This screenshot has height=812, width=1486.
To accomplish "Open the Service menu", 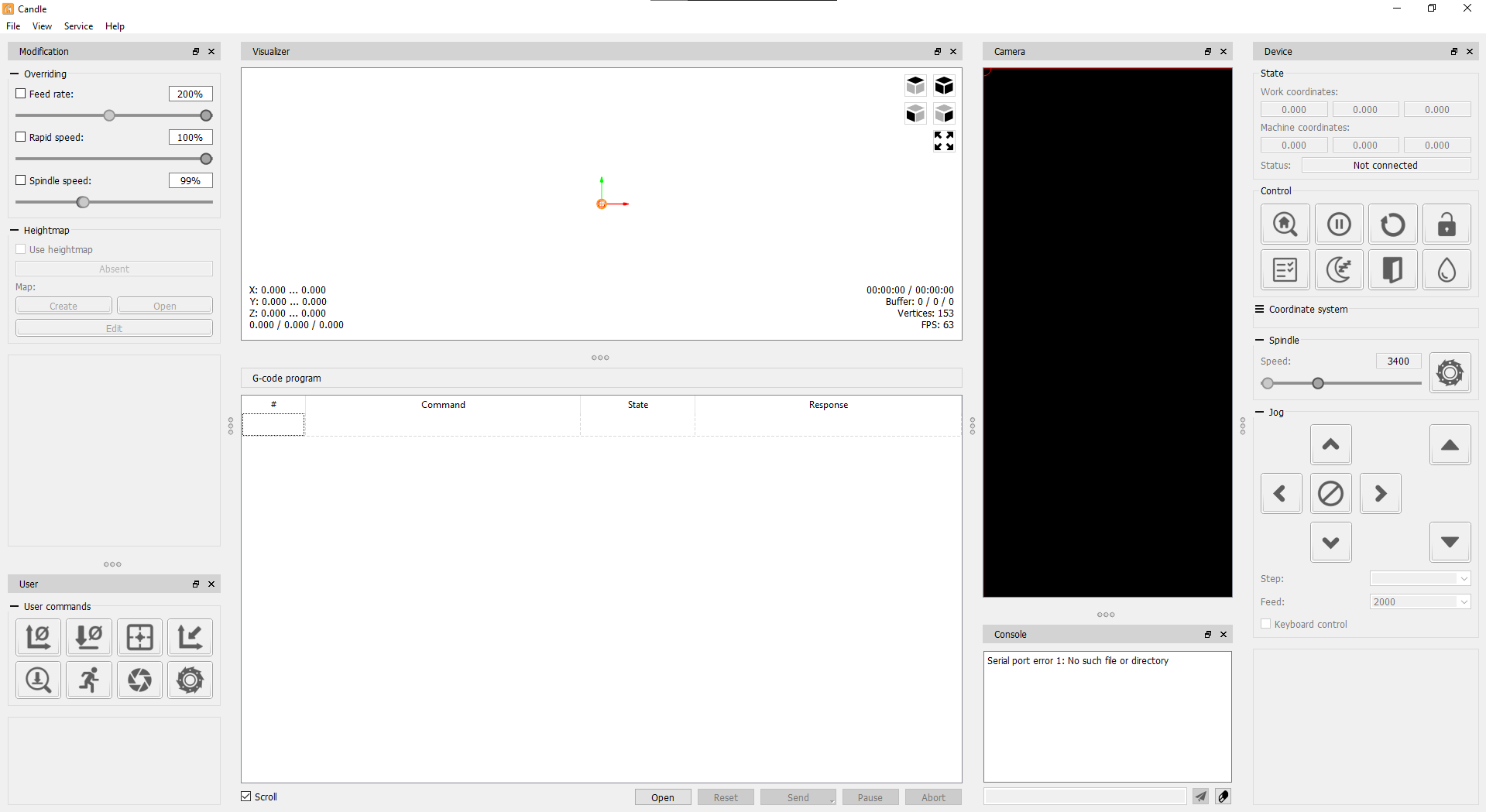I will [x=78, y=26].
